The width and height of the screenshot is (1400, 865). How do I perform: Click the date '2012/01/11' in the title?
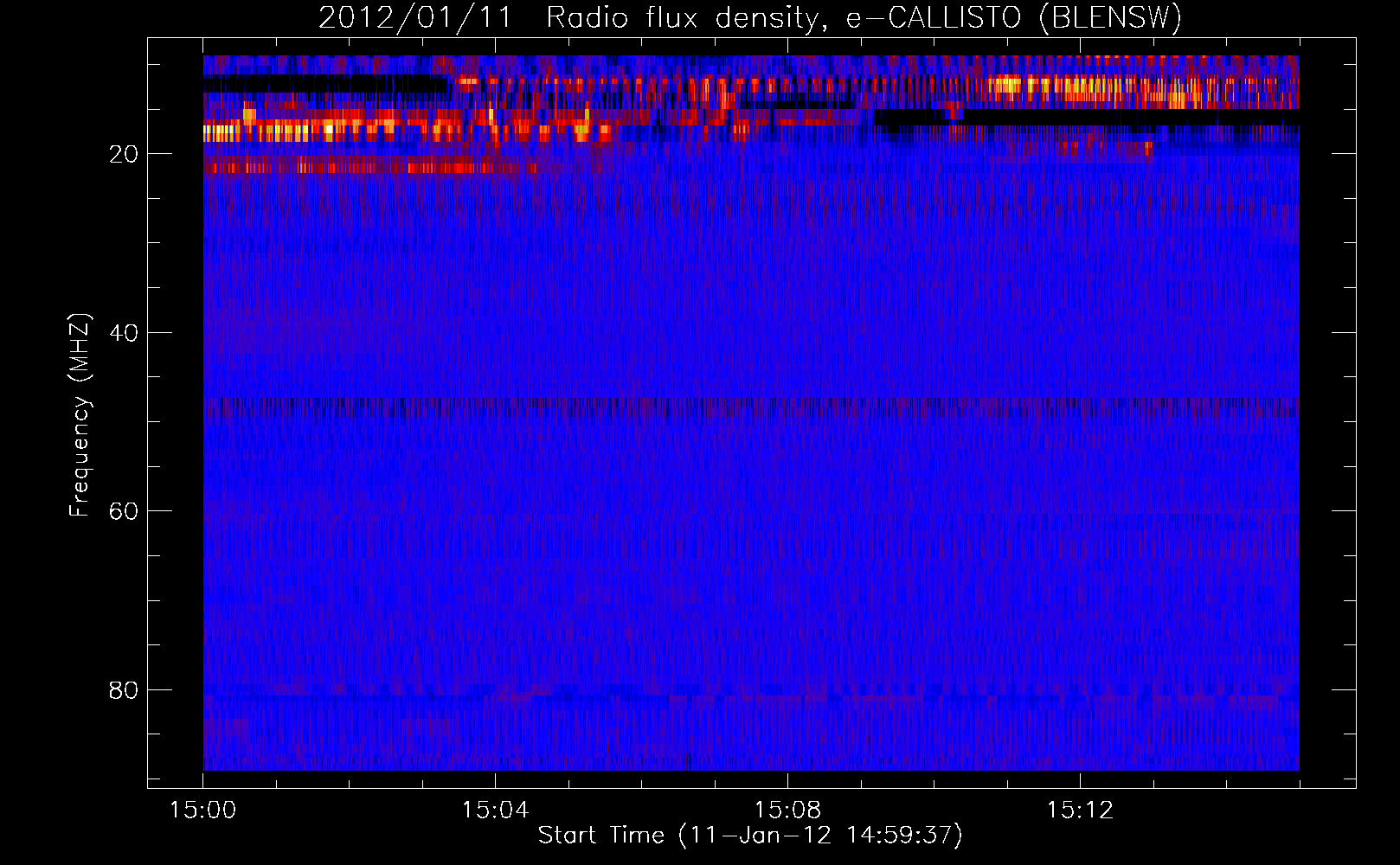coord(415,18)
